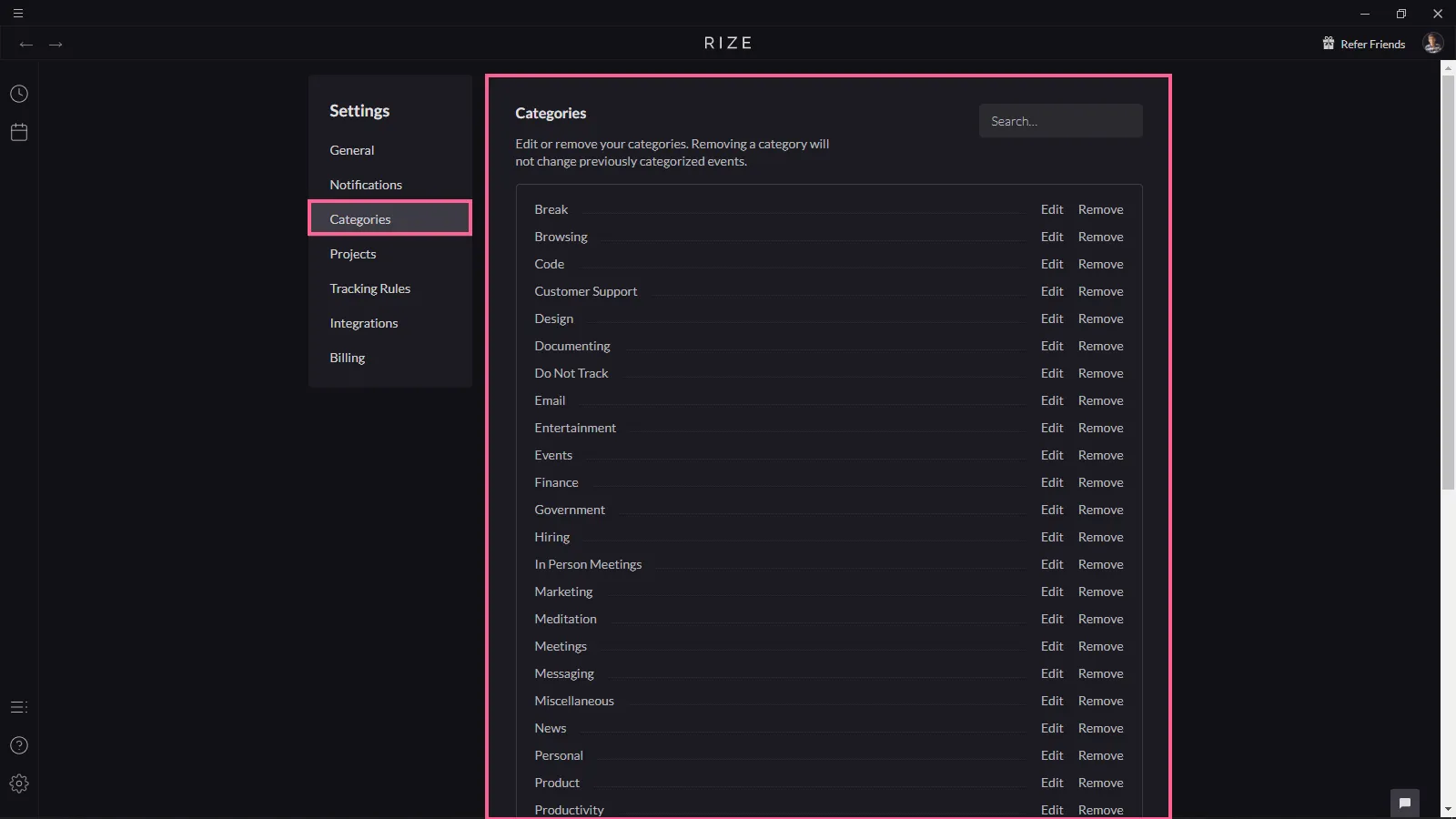Click the page vertical scrollbar thumb

click(x=1448, y=282)
